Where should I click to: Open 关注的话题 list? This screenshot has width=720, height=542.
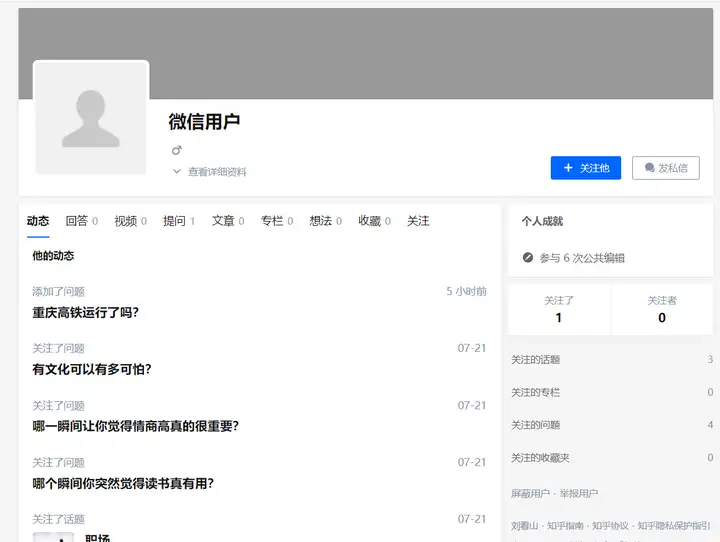(x=612, y=360)
